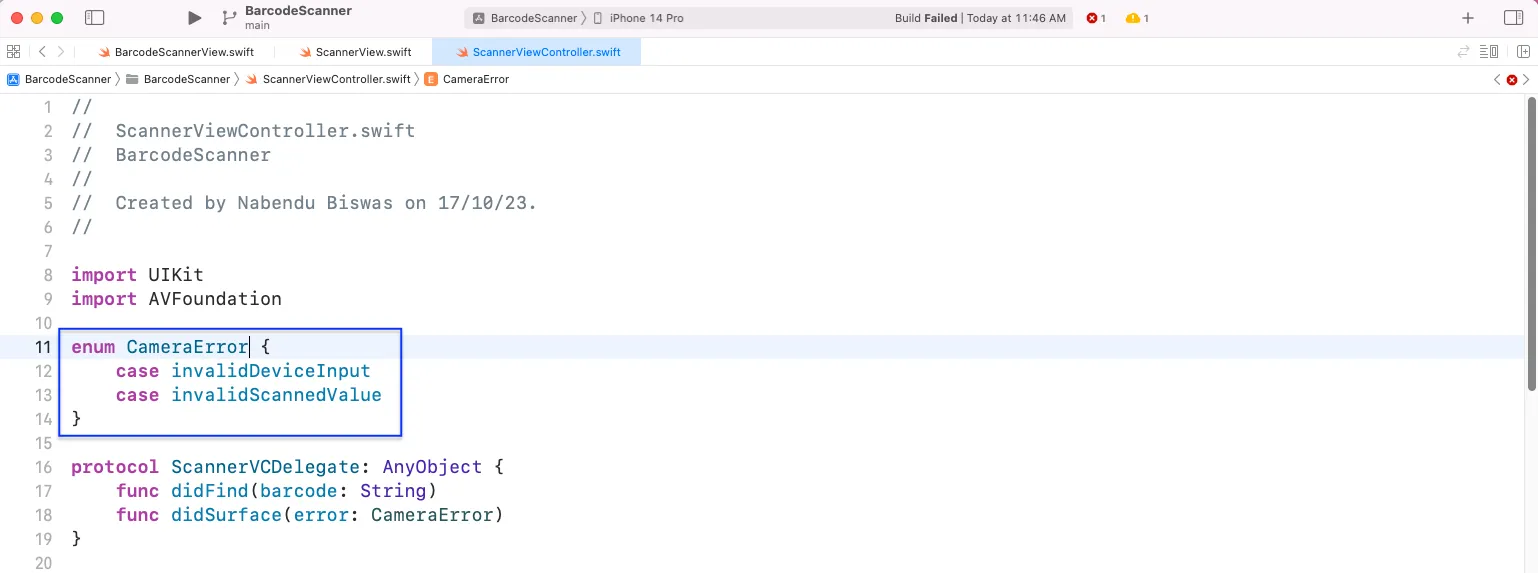Open the Build Failed activity status
1538x573 pixels.
point(980,18)
